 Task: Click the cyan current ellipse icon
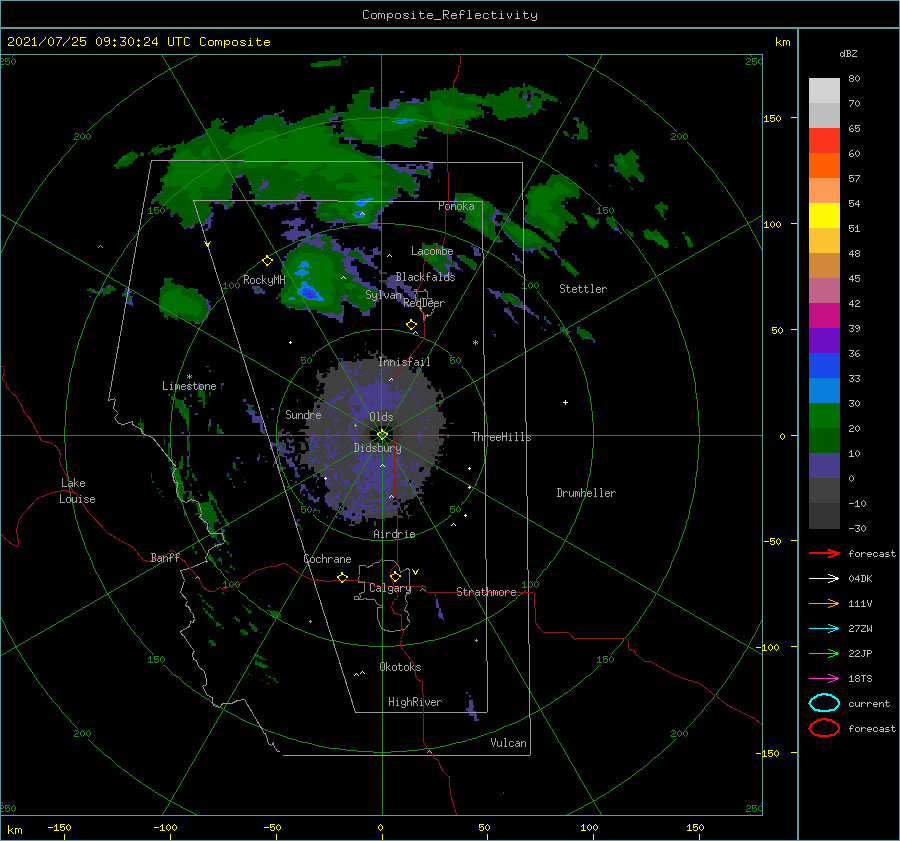coord(824,703)
